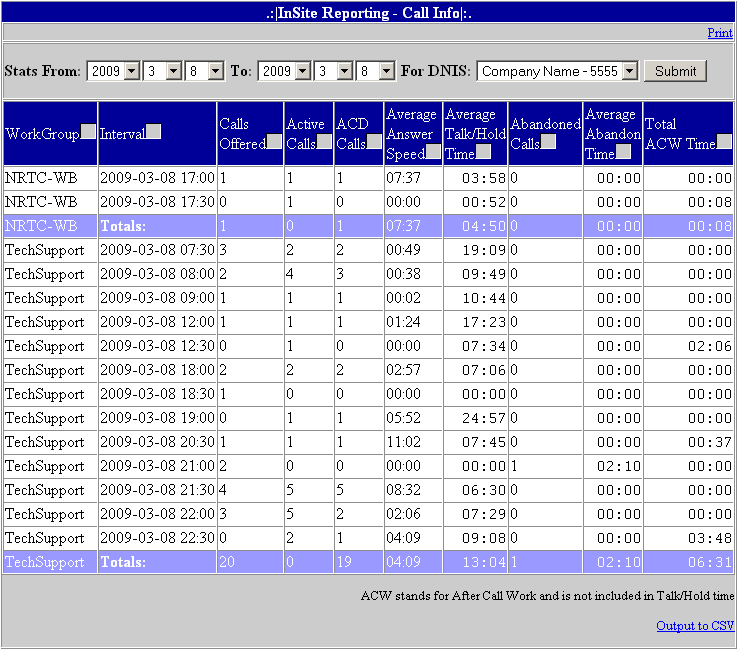Select interval 2009-03-08 08:00 cell

(157, 274)
